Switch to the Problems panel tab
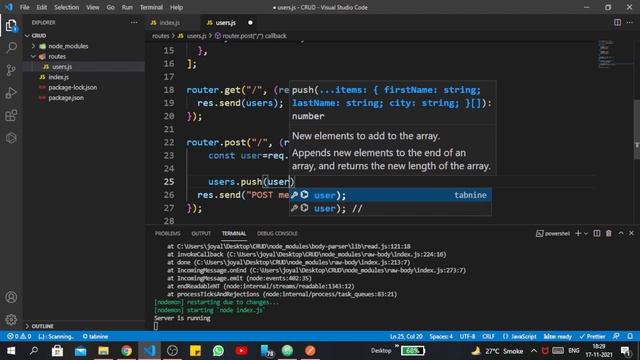Image resolution: width=640 pixels, height=360 pixels. coord(167,233)
